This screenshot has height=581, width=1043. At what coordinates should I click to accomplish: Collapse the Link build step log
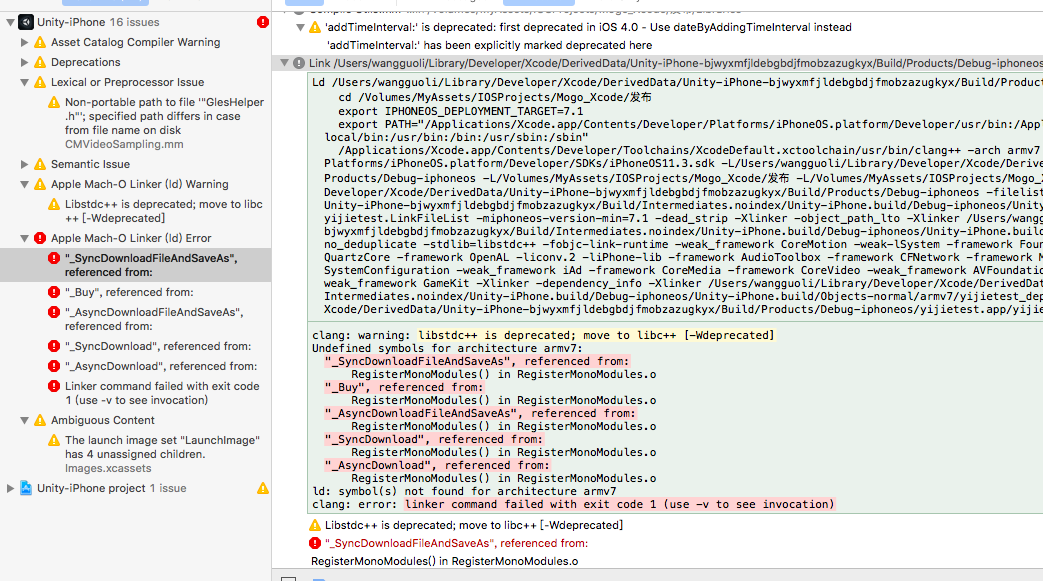click(x=285, y=63)
